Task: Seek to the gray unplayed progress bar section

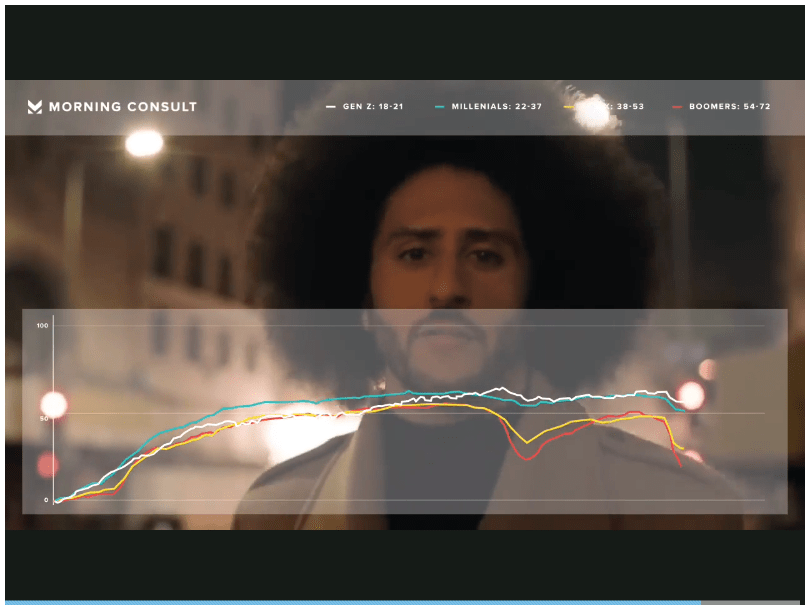Action: [754, 603]
